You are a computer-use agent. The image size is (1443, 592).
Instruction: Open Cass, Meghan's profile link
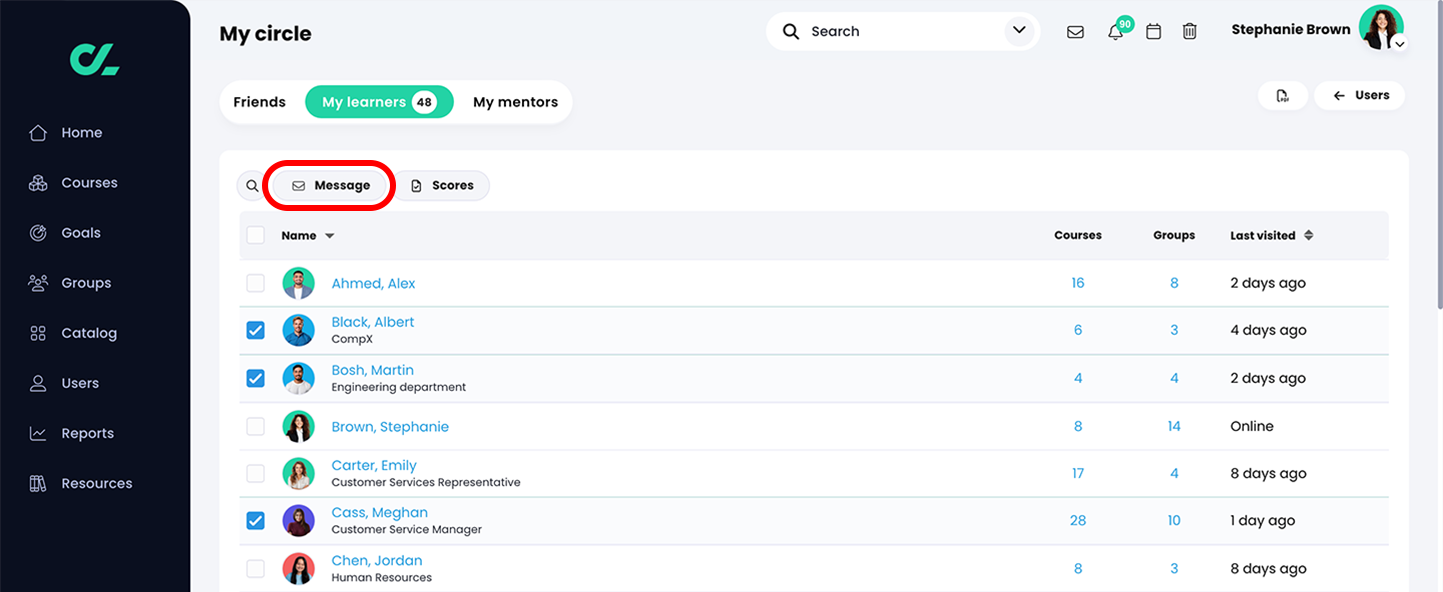[379, 511]
